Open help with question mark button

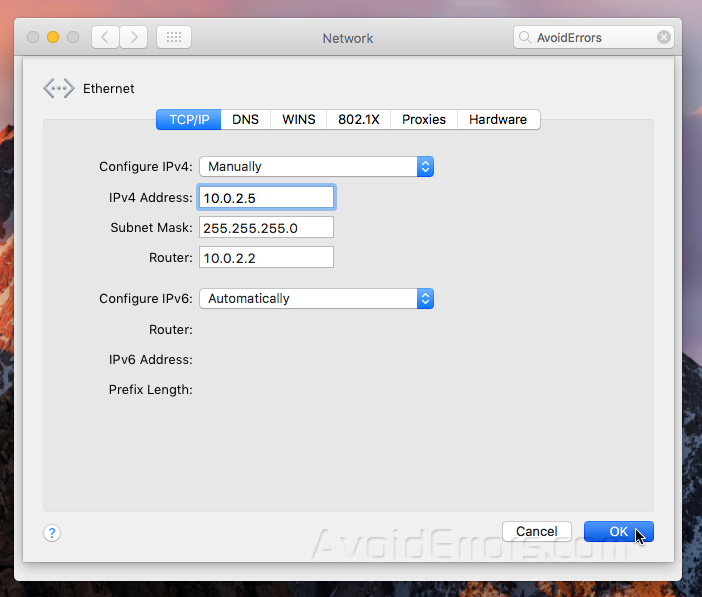click(x=52, y=533)
